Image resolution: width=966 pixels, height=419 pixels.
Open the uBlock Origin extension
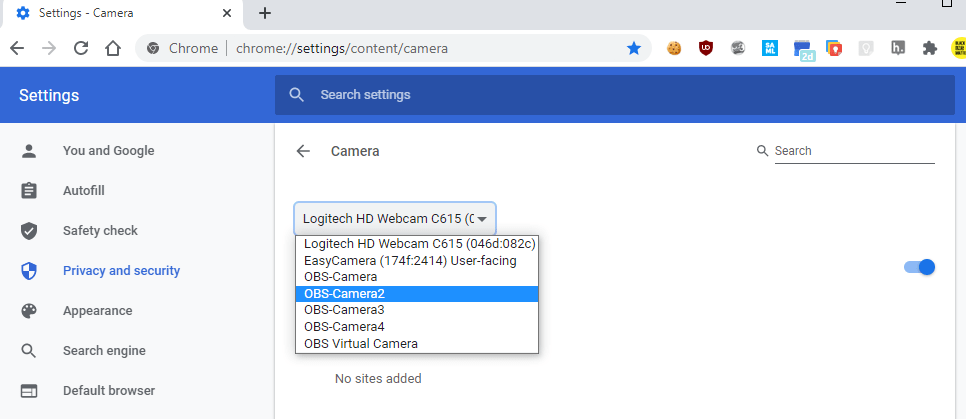pyautogui.click(x=706, y=48)
